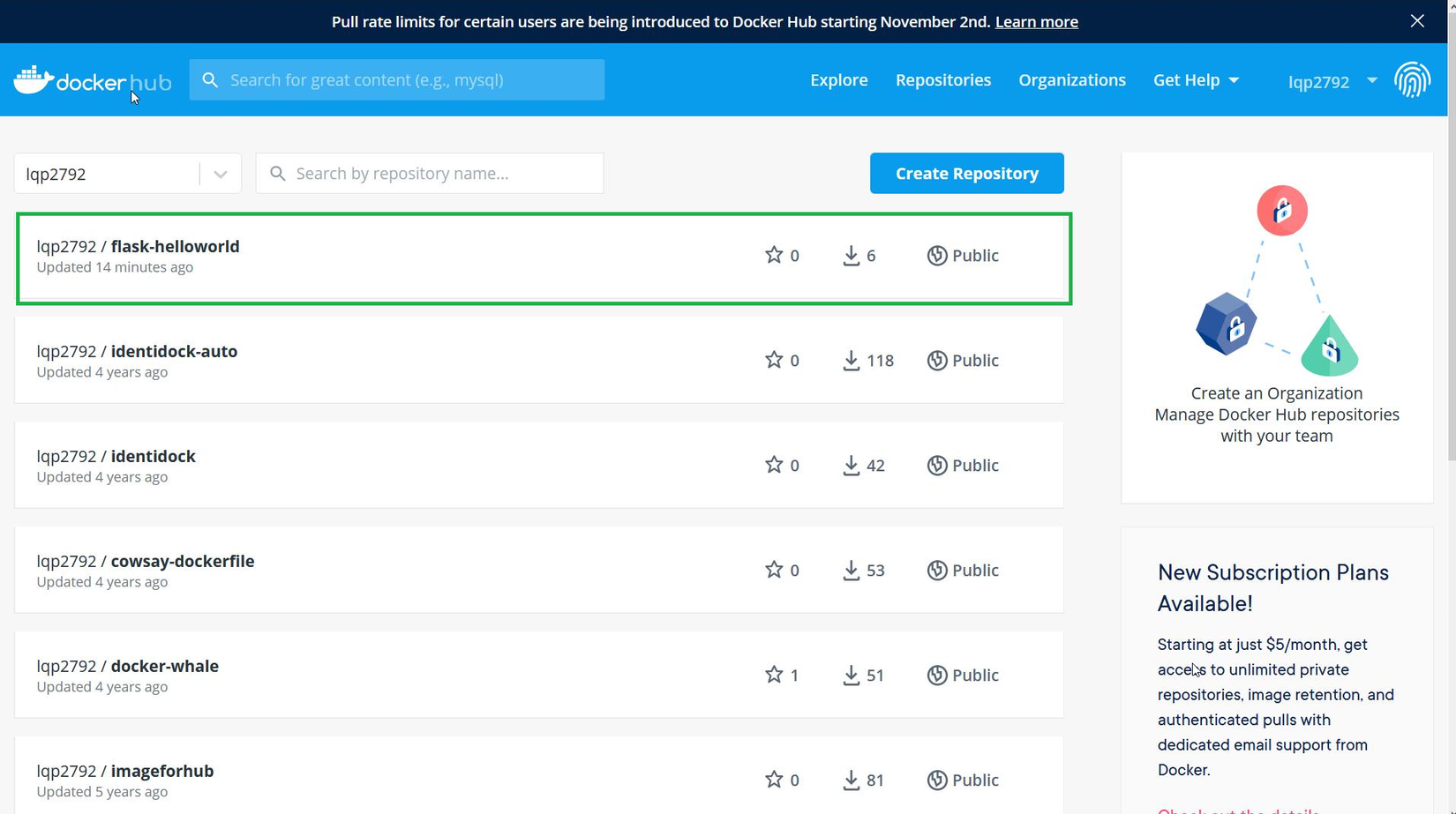Open the flask-helloworld repository
Image resolution: width=1456 pixels, height=814 pixels.
pyautogui.click(x=175, y=247)
